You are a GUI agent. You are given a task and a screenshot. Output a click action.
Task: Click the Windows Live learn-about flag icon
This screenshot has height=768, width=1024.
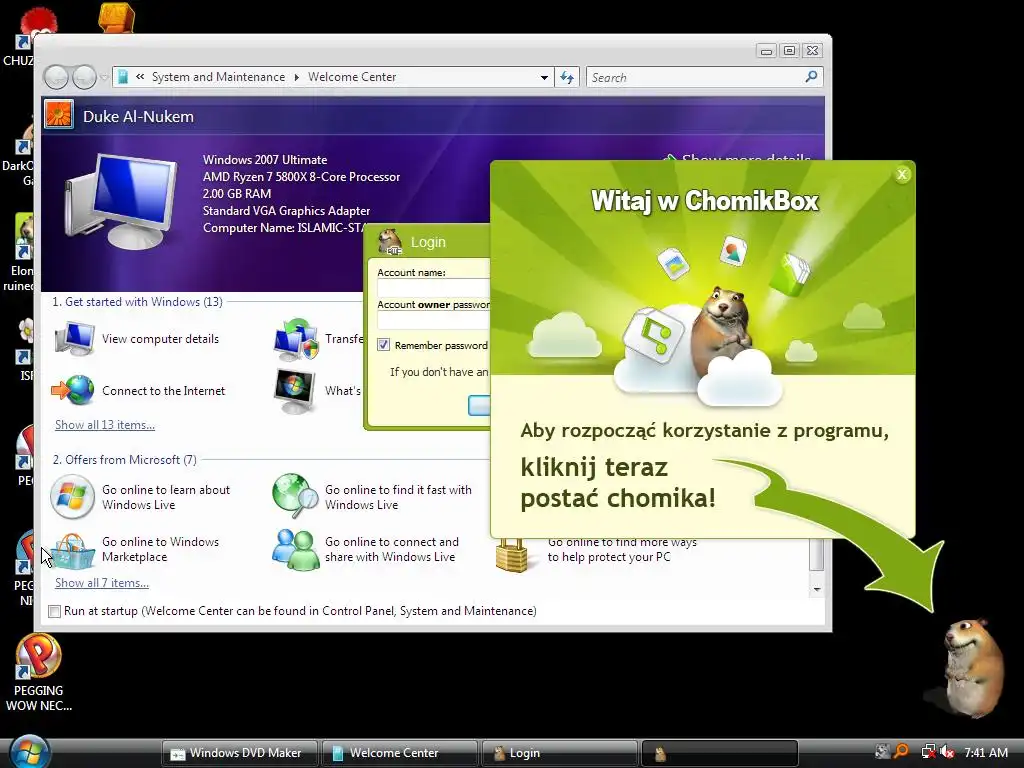point(72,496)
